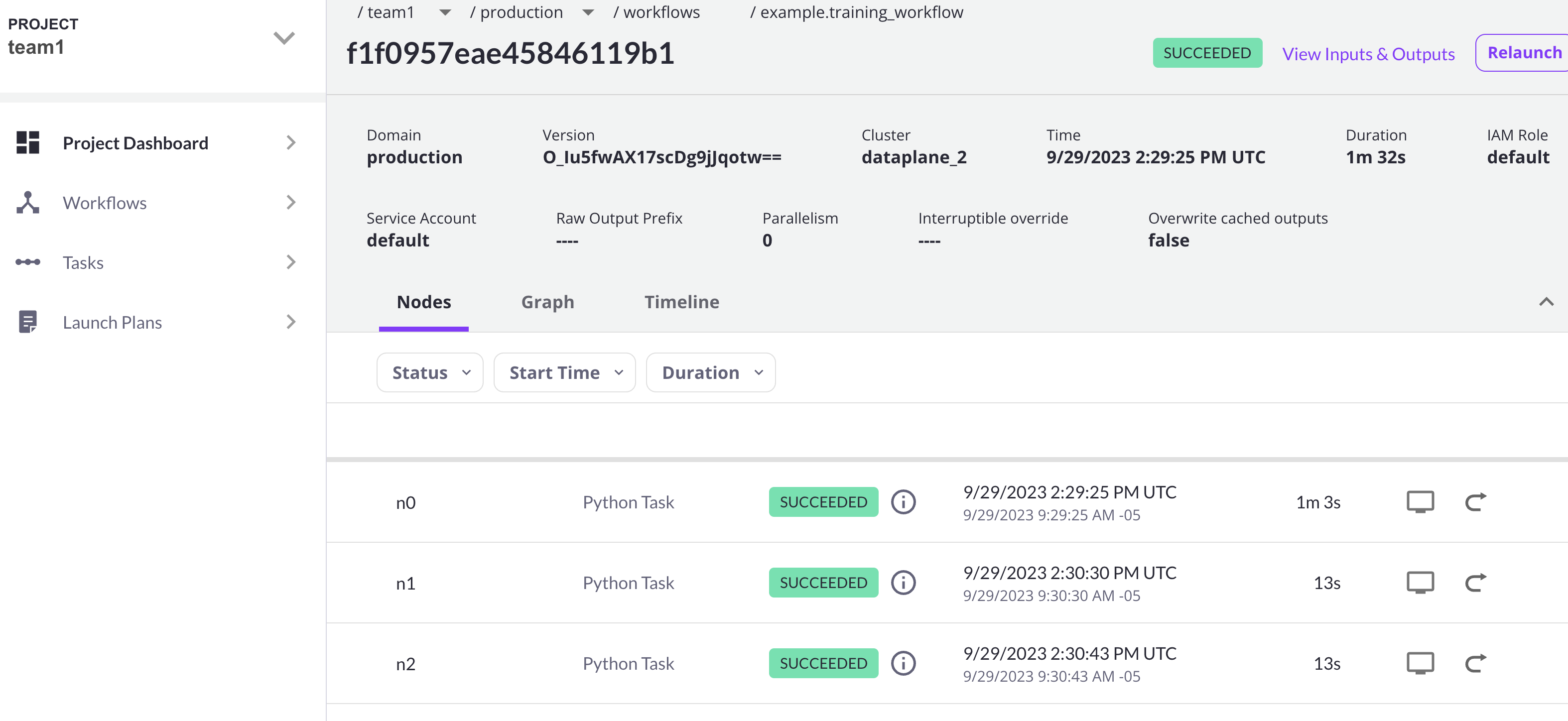This screenshot has width=1568, height=721.
Task: Collapse execution details with the up chevron
Action: (1546, 302)
